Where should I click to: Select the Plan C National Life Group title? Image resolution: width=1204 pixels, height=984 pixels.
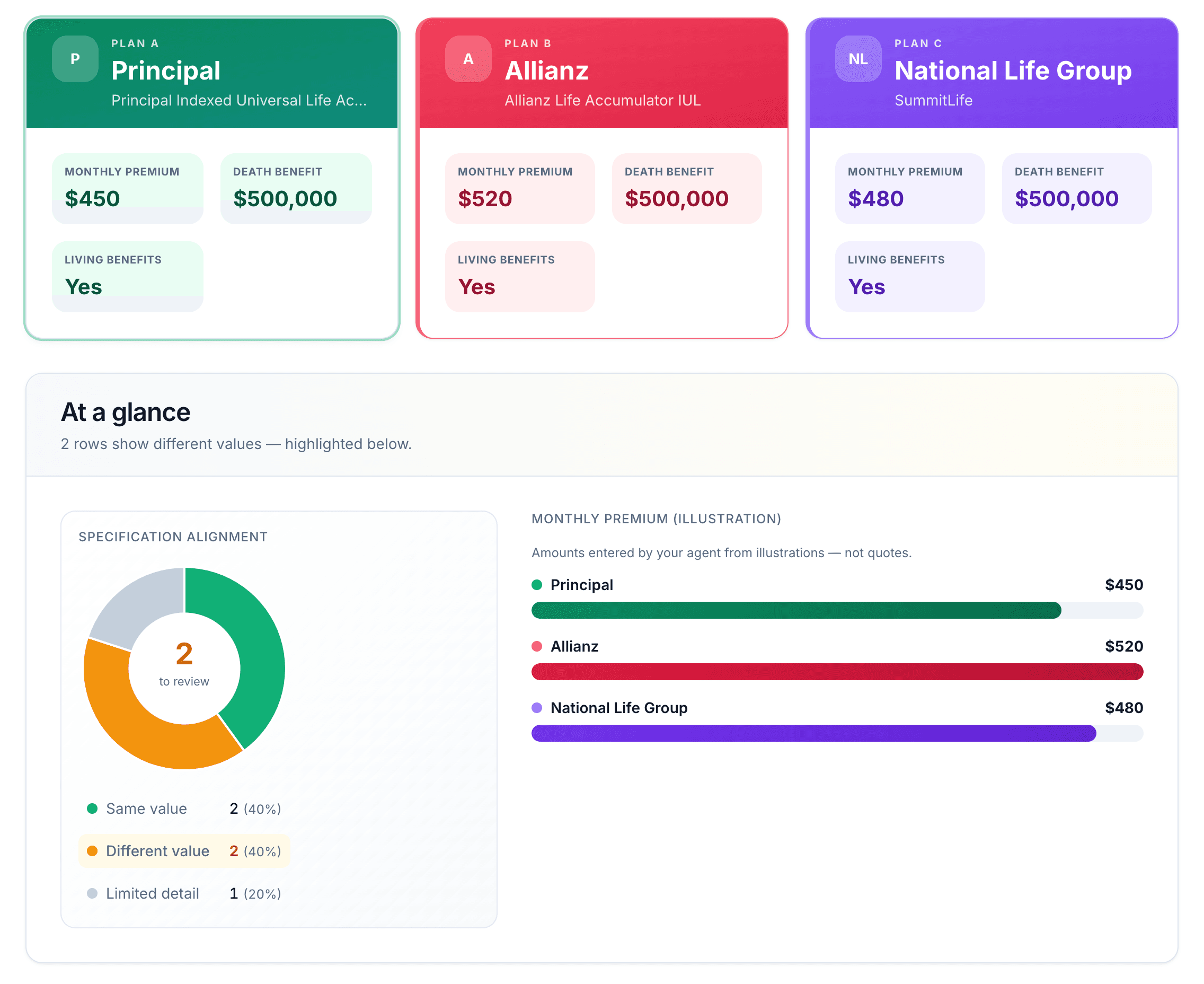coord(1013,71)
